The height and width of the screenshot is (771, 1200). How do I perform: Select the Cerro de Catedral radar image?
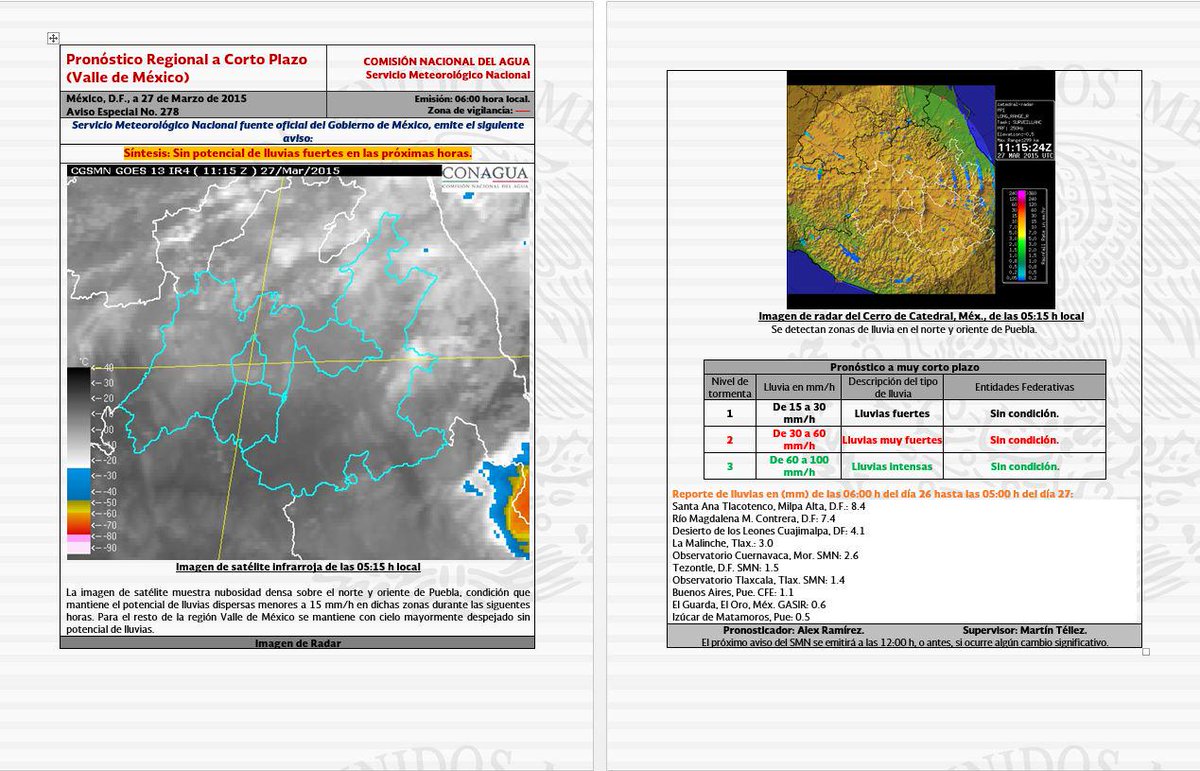pyautogui.click(x=921, y=190)
